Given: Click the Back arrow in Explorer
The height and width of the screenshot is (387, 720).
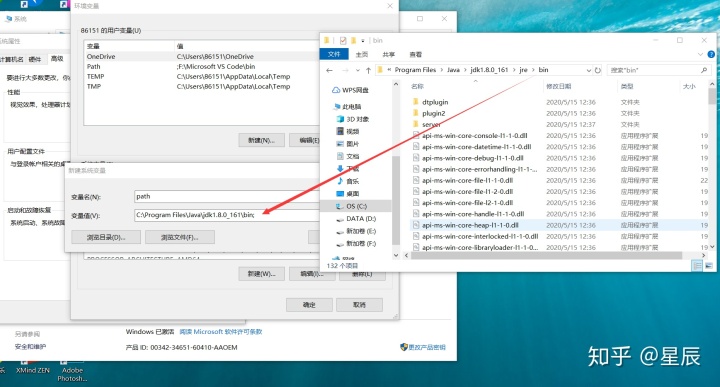Looking at the screenshot, I should (x=329, y=70).
